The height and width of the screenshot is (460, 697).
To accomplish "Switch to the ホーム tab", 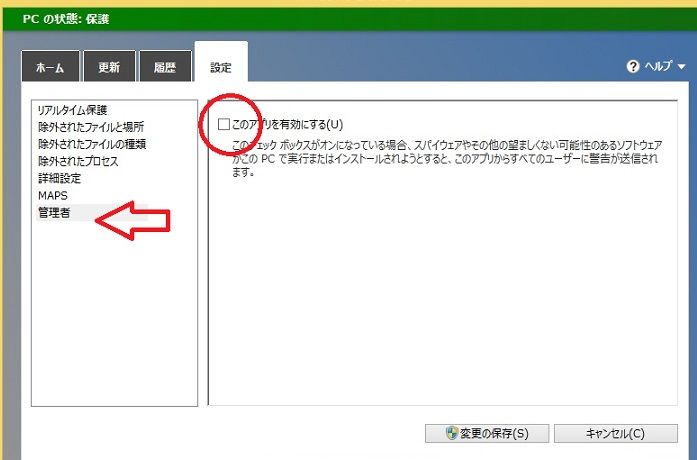I will (50, 67).
